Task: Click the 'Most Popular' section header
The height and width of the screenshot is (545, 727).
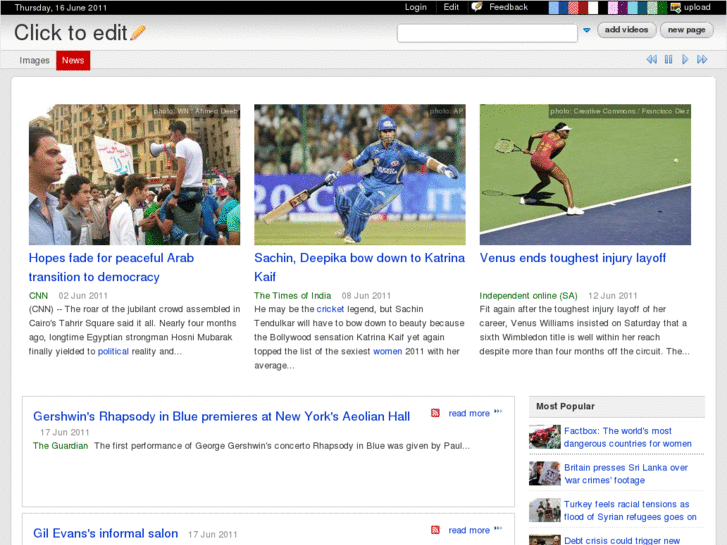Action: (x=617, y=406)
